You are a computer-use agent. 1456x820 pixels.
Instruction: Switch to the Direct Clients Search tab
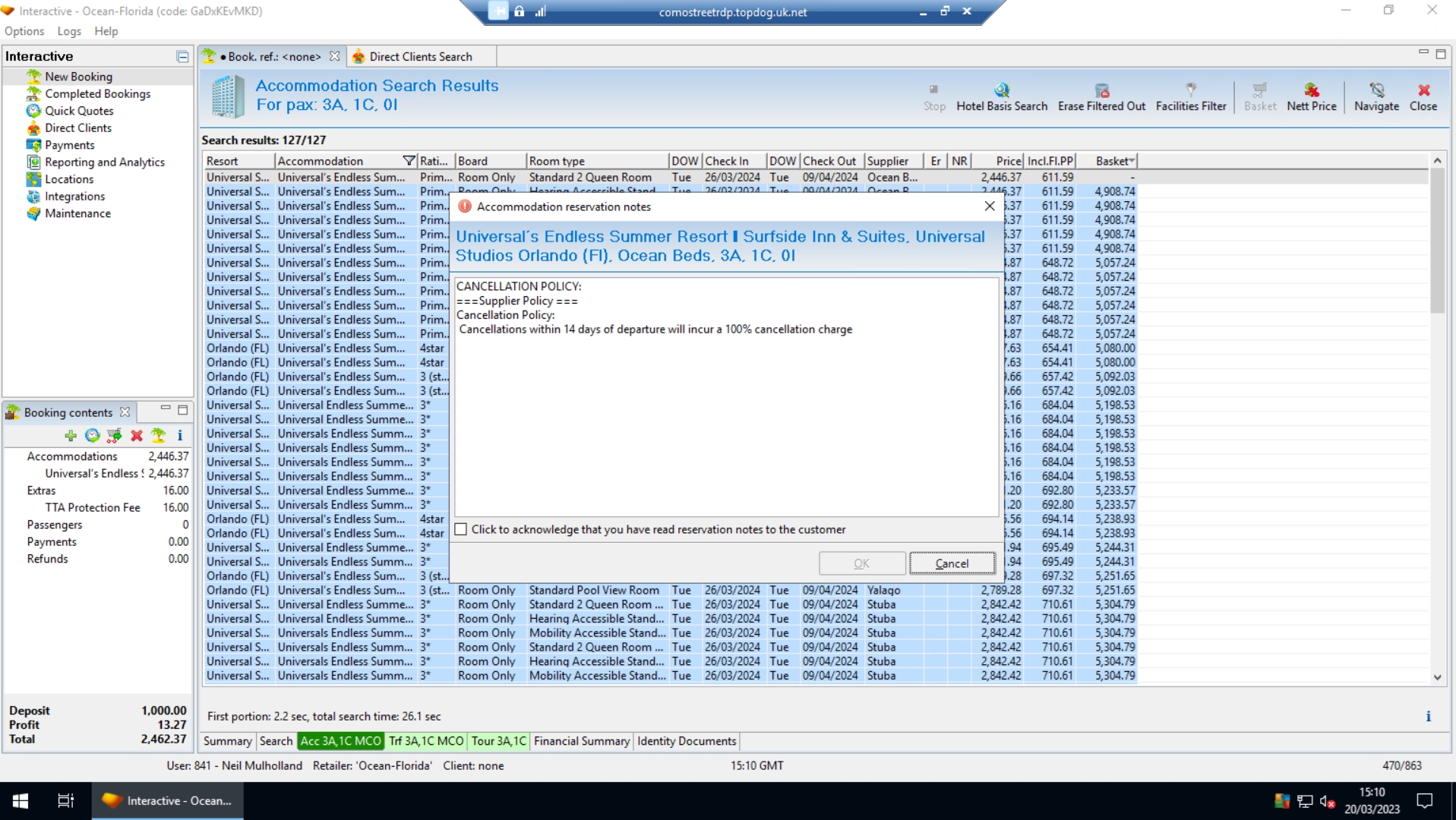(x=421, y=57)
